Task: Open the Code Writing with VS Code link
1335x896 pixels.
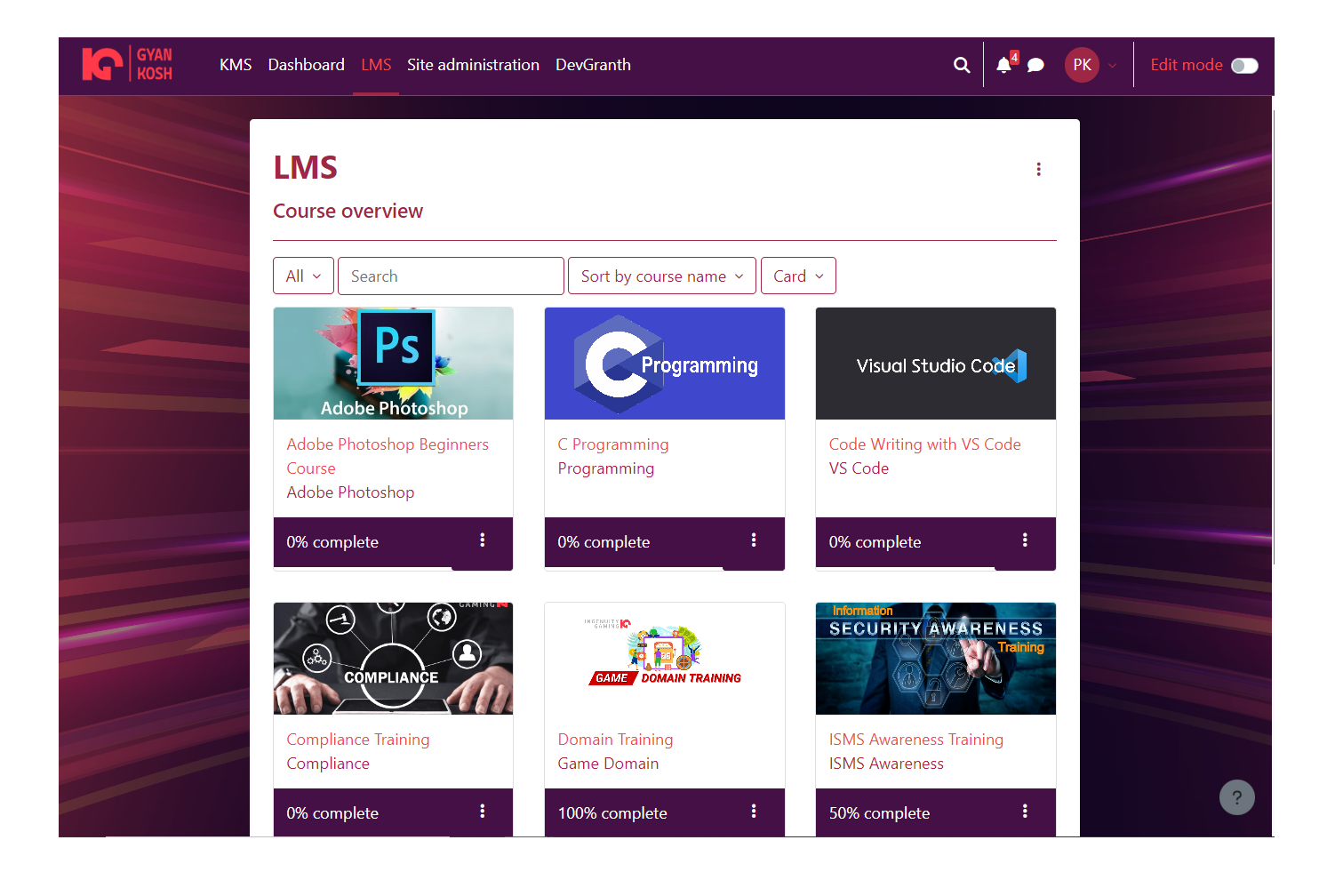Action: click(x=924, y=444)
